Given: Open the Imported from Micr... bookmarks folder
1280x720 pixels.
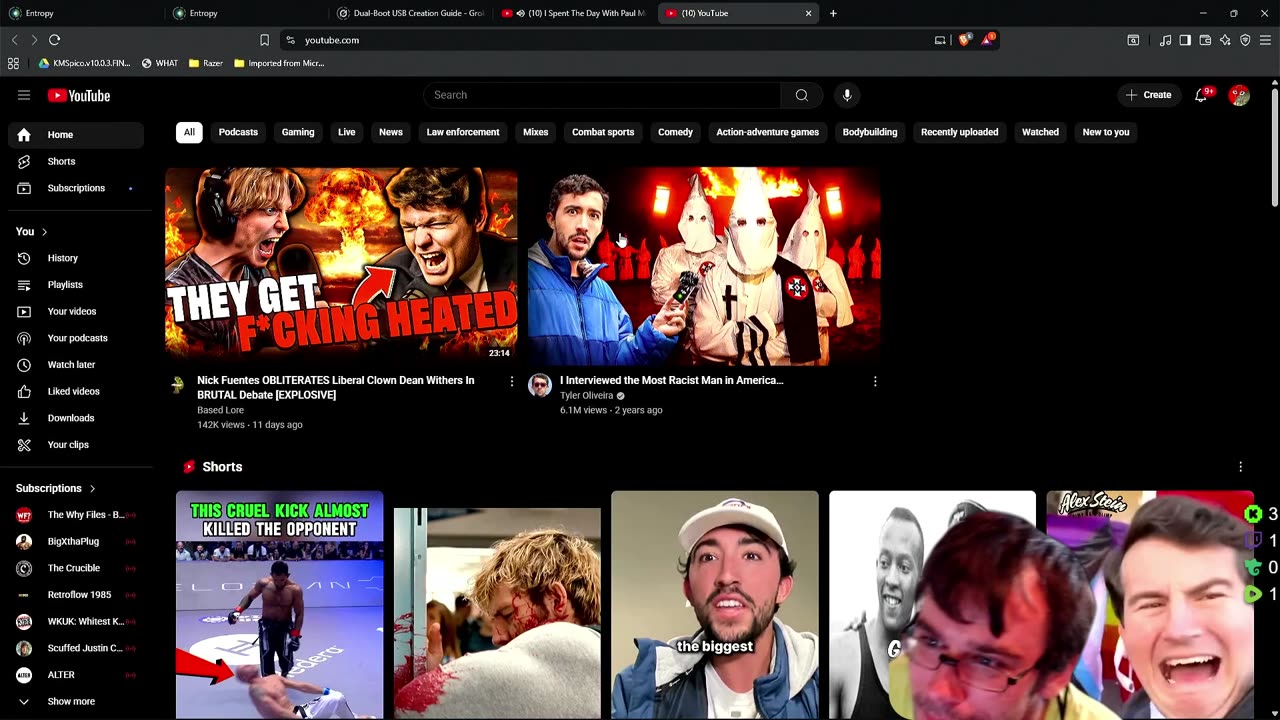Looking at the screenshot, I should click(279, 63).
